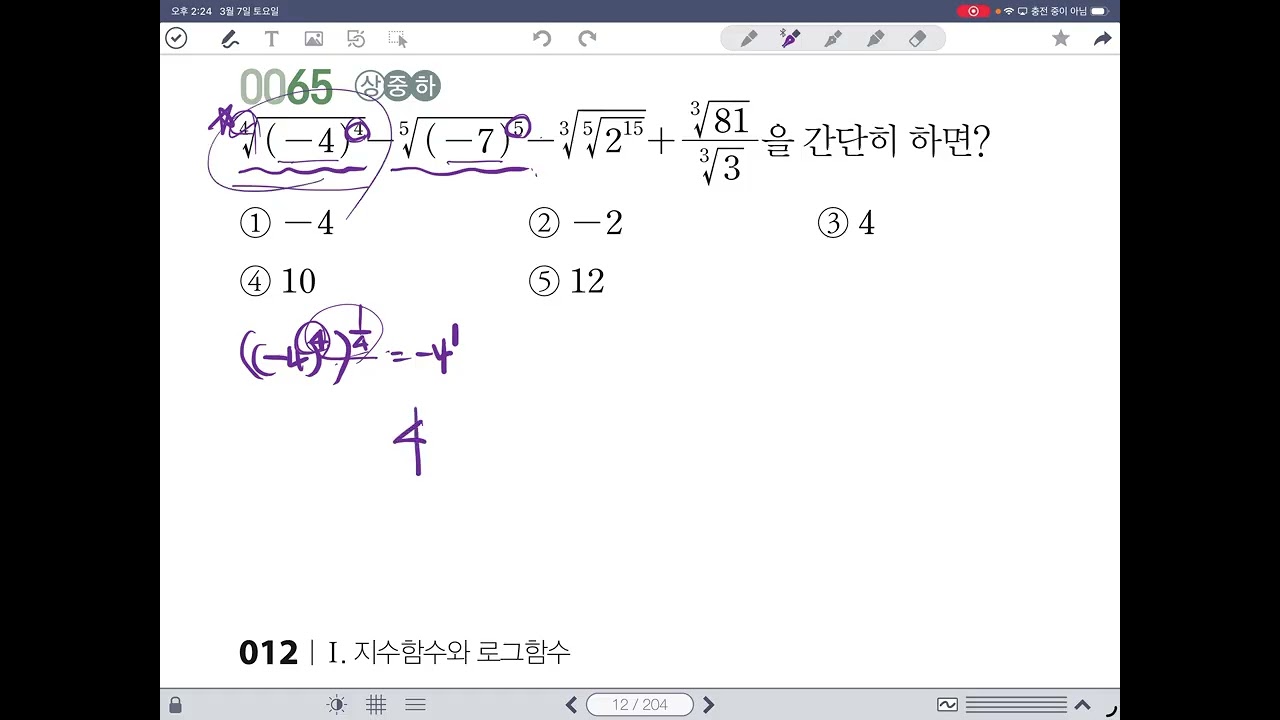This screenshot has height=720, width=1280.
Task: Undo the last stroke
Action: pyautogui.click(x=542, y=39)
